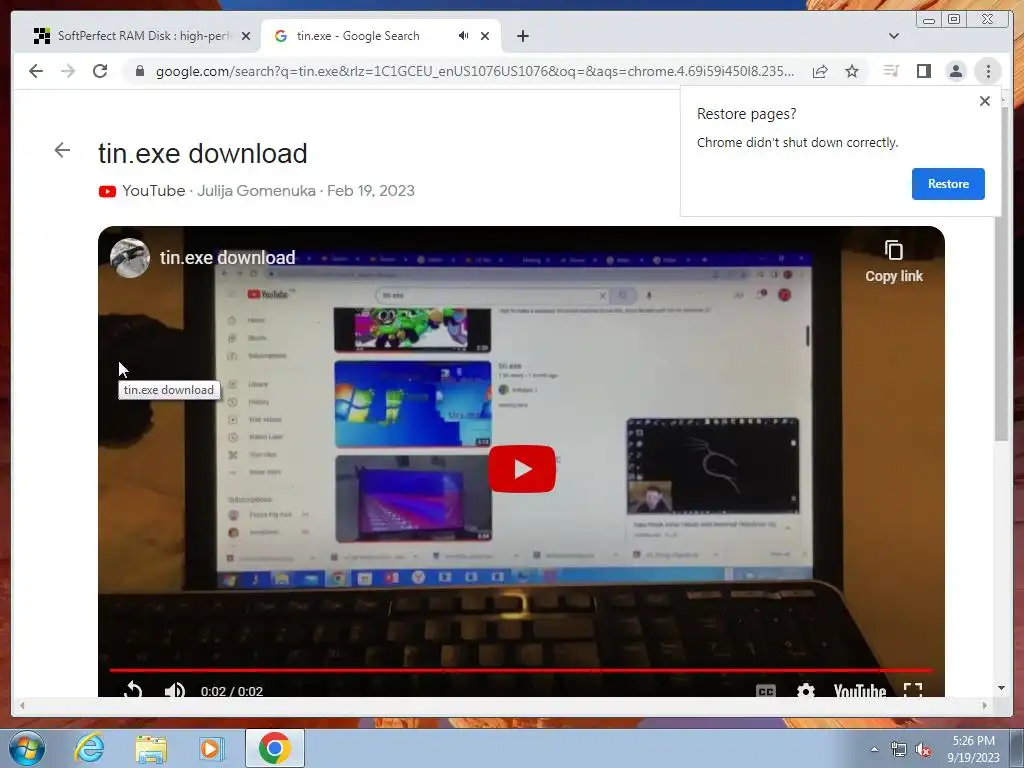Viewport: 1024px width, 768px height.
Task: Reload the current page
Action: (100, 71)
